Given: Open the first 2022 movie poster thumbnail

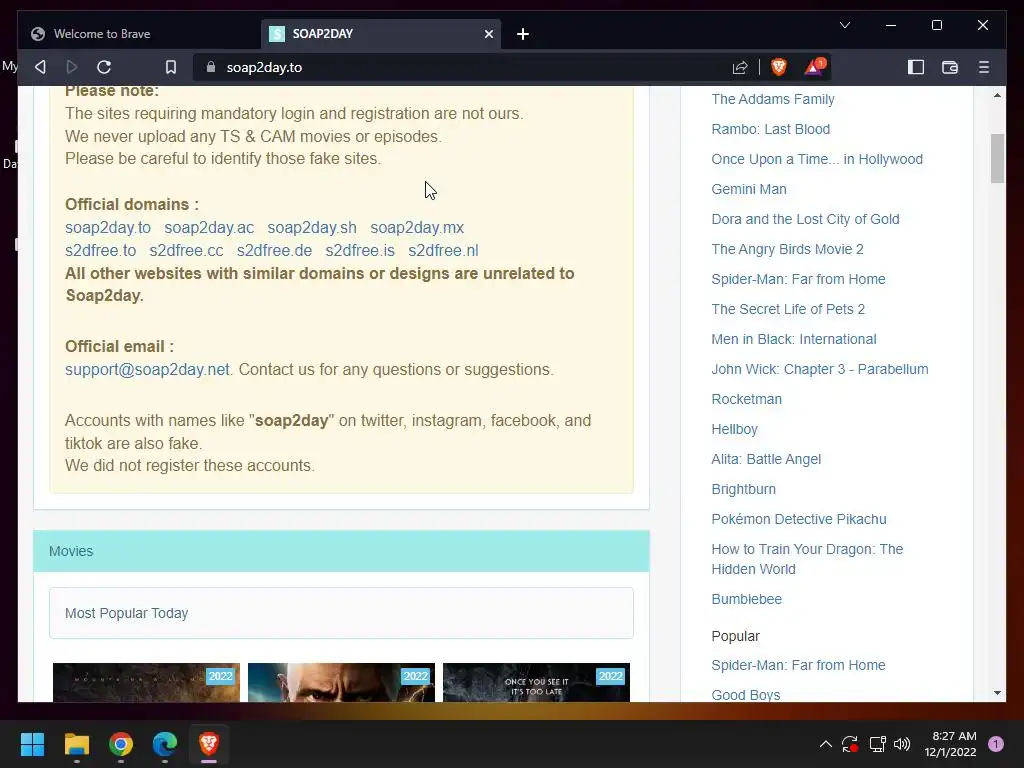Looking at the screenshot, I should pos(146,682).
